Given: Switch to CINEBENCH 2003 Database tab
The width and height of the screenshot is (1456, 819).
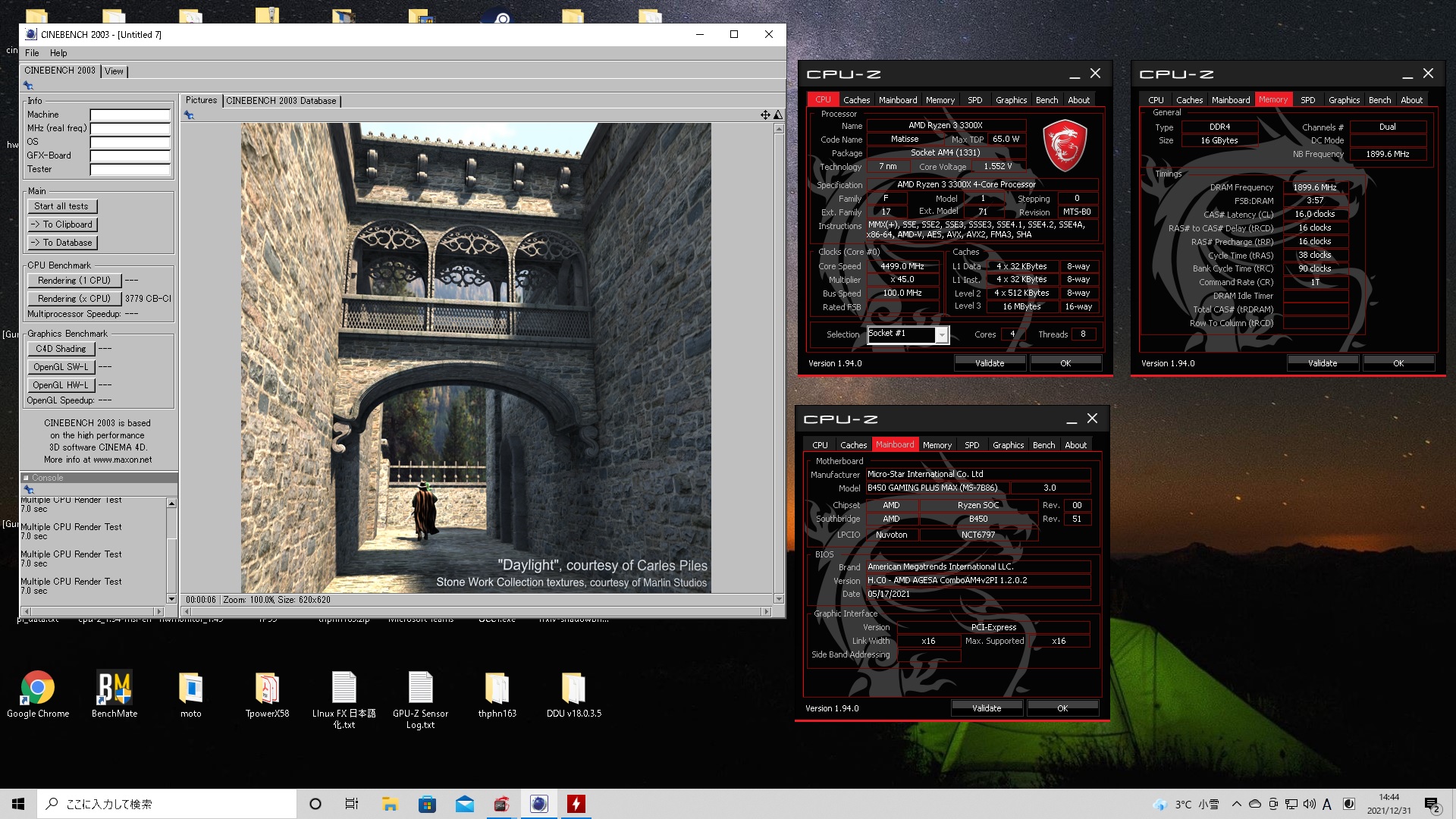Looking at the screenshot, I should pyautogui.click(x=281, y=101).
